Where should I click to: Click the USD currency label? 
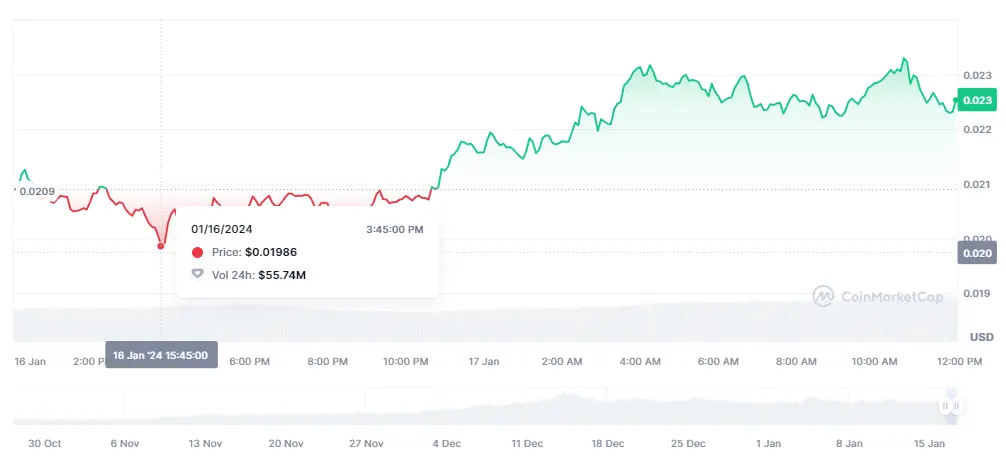[x=982, y=337]
